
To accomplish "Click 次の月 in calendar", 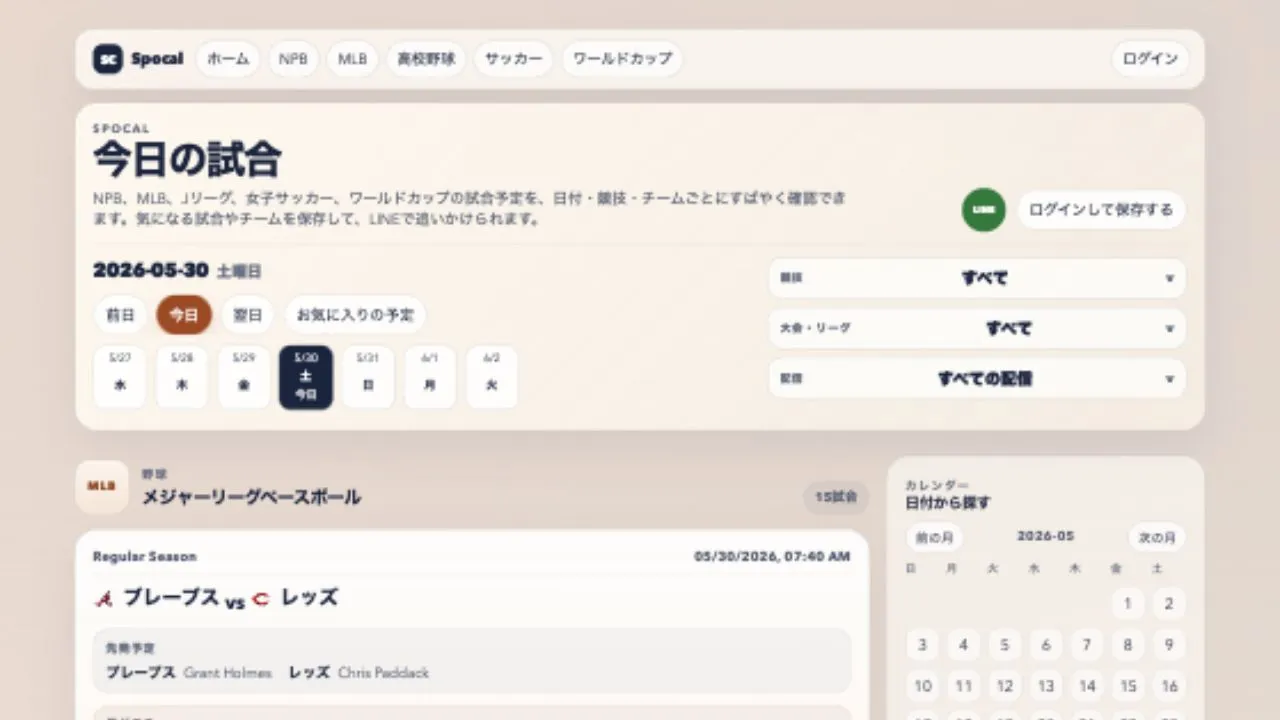I will 1157,537.
